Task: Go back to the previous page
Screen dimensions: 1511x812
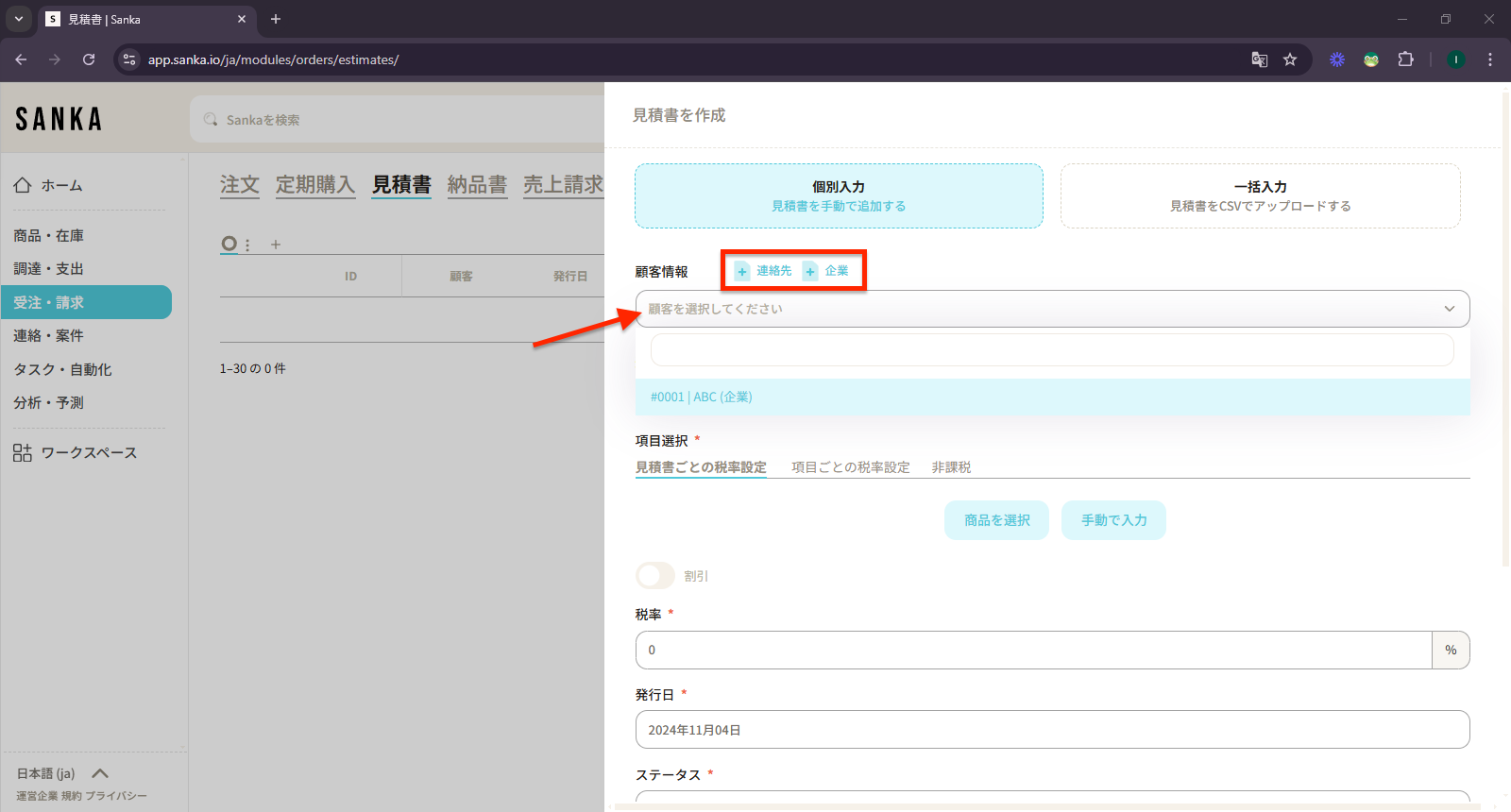Action: point(21,59)
